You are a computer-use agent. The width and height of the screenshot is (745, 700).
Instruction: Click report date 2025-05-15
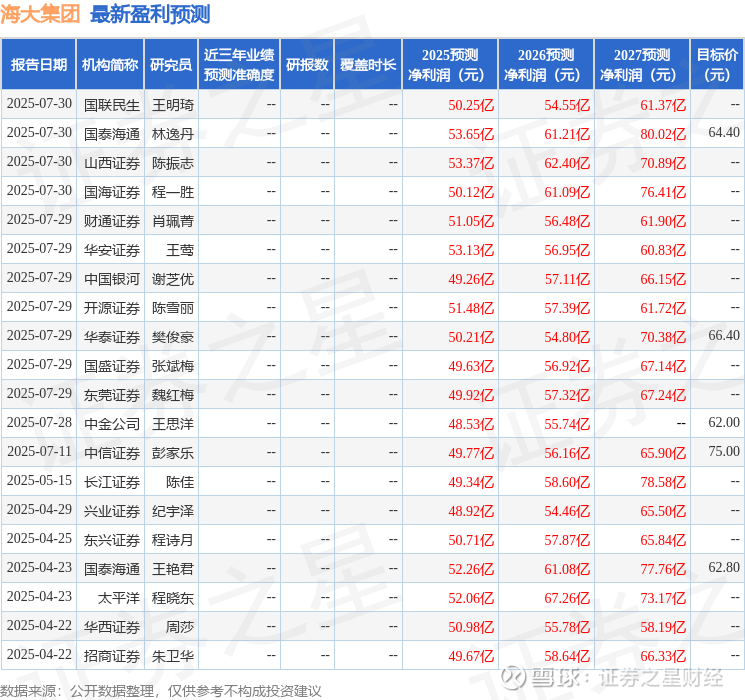coord(39,480)
